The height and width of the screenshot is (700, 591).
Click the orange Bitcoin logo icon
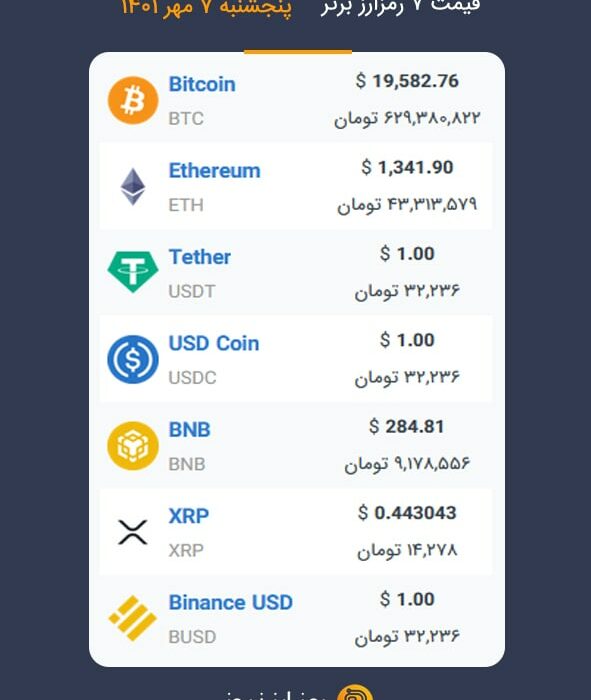tap(133, 100)
